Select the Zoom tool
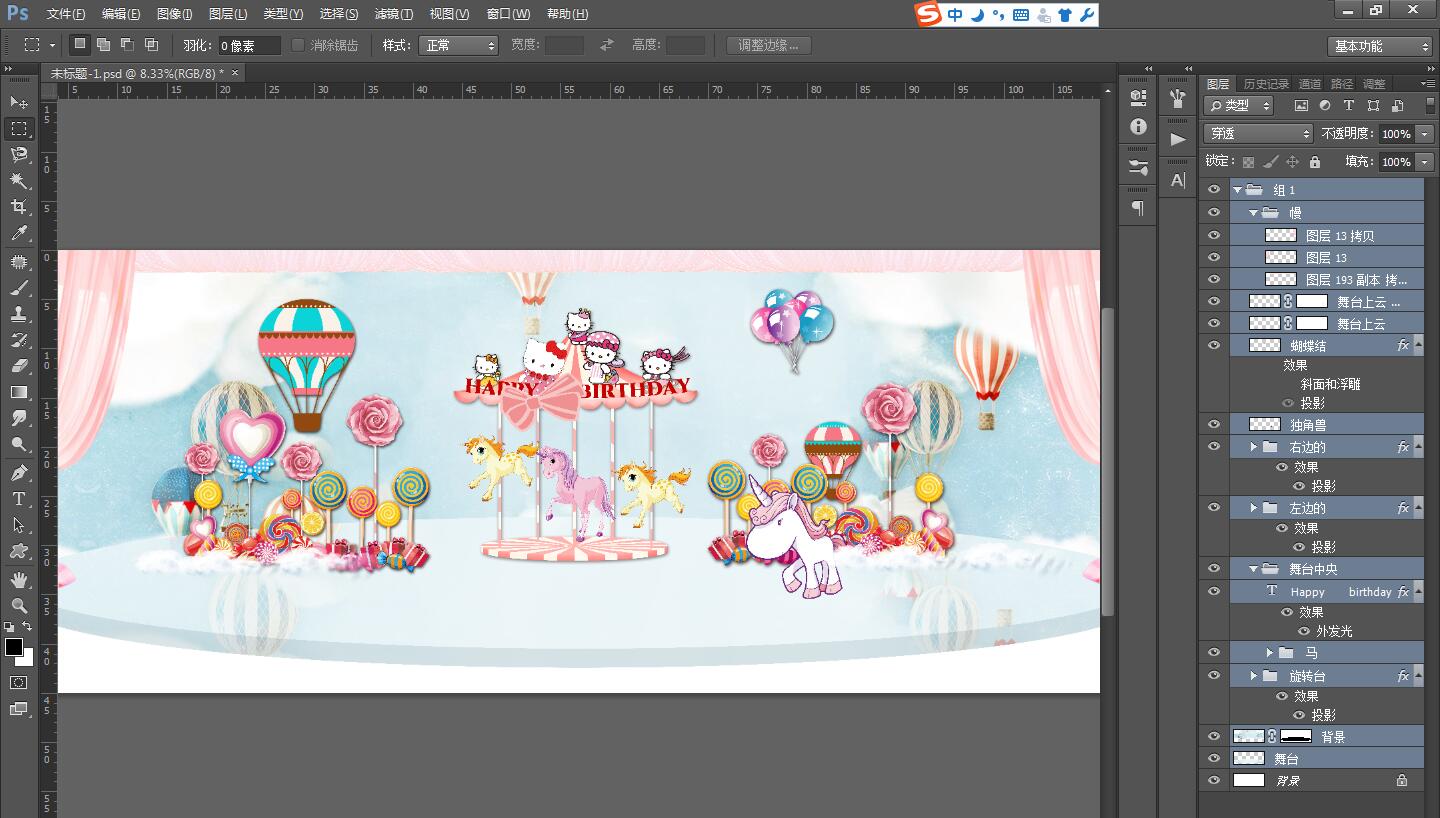Viewport: 1440px width, 818px height. 19,605
